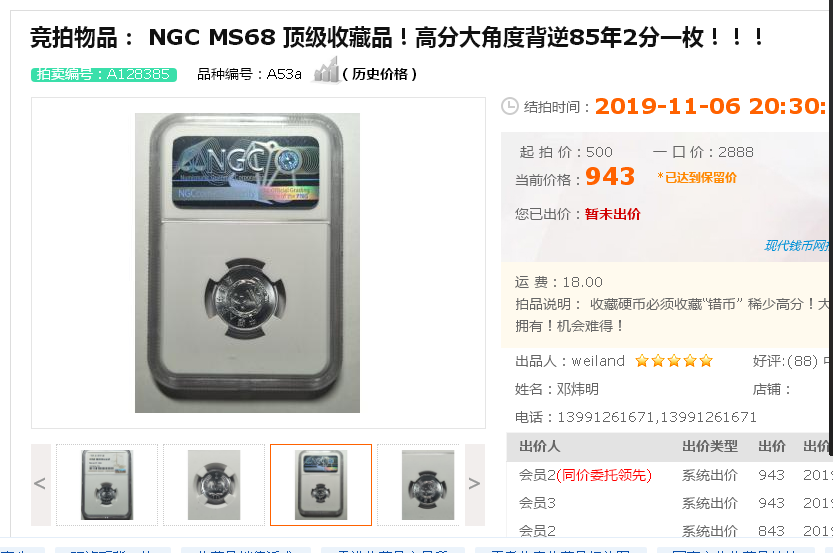Click the left thumbnail carousel arrow
The image size is (833, 553).
40,484
